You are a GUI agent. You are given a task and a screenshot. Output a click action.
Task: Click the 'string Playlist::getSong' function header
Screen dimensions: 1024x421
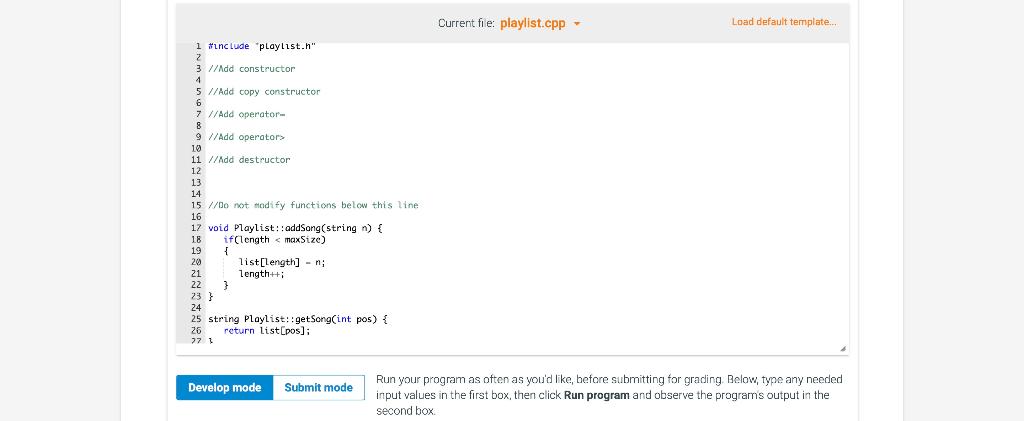(298, 319)
